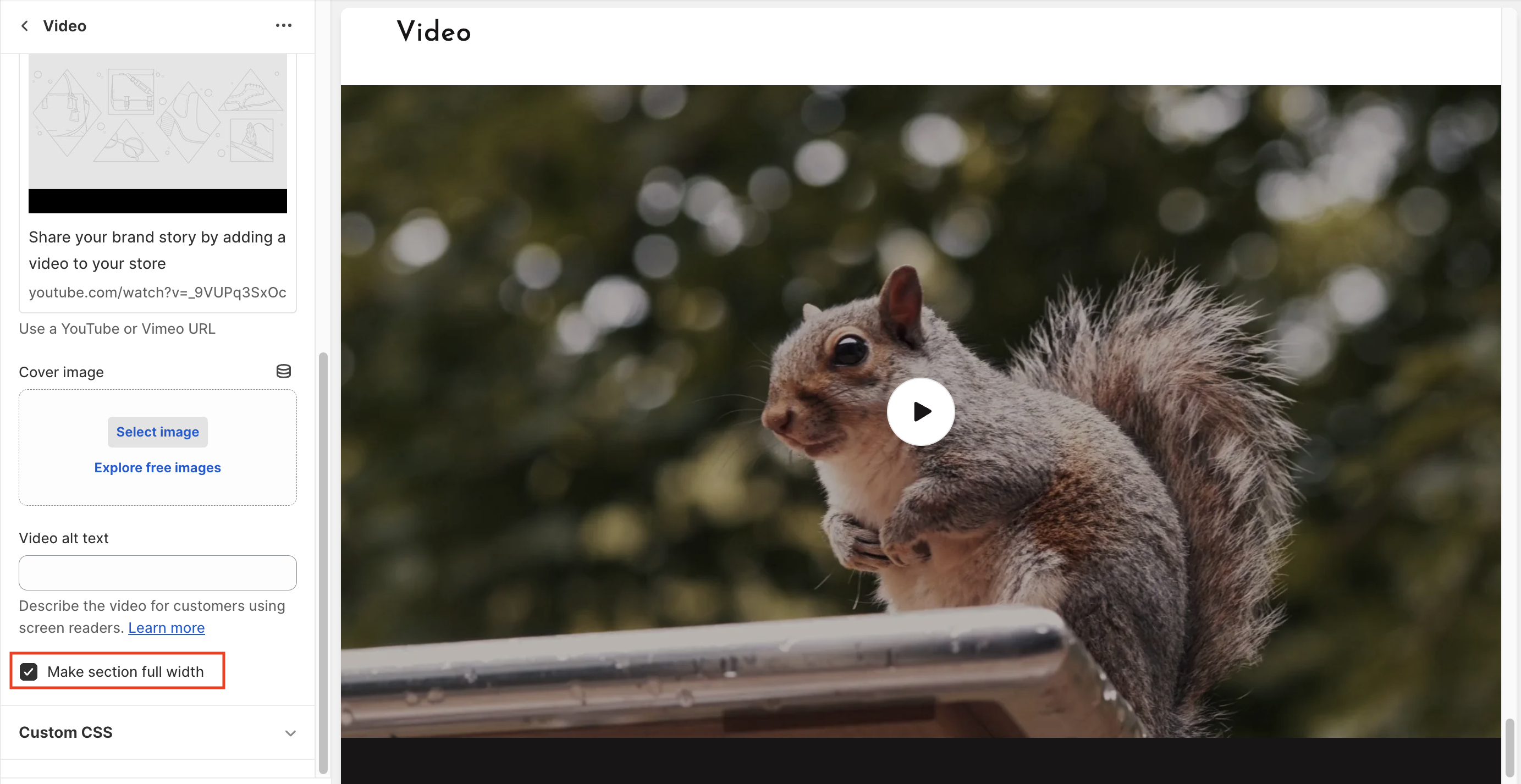
Task: Click into the Video alt text field
Action: click(157, 572)
